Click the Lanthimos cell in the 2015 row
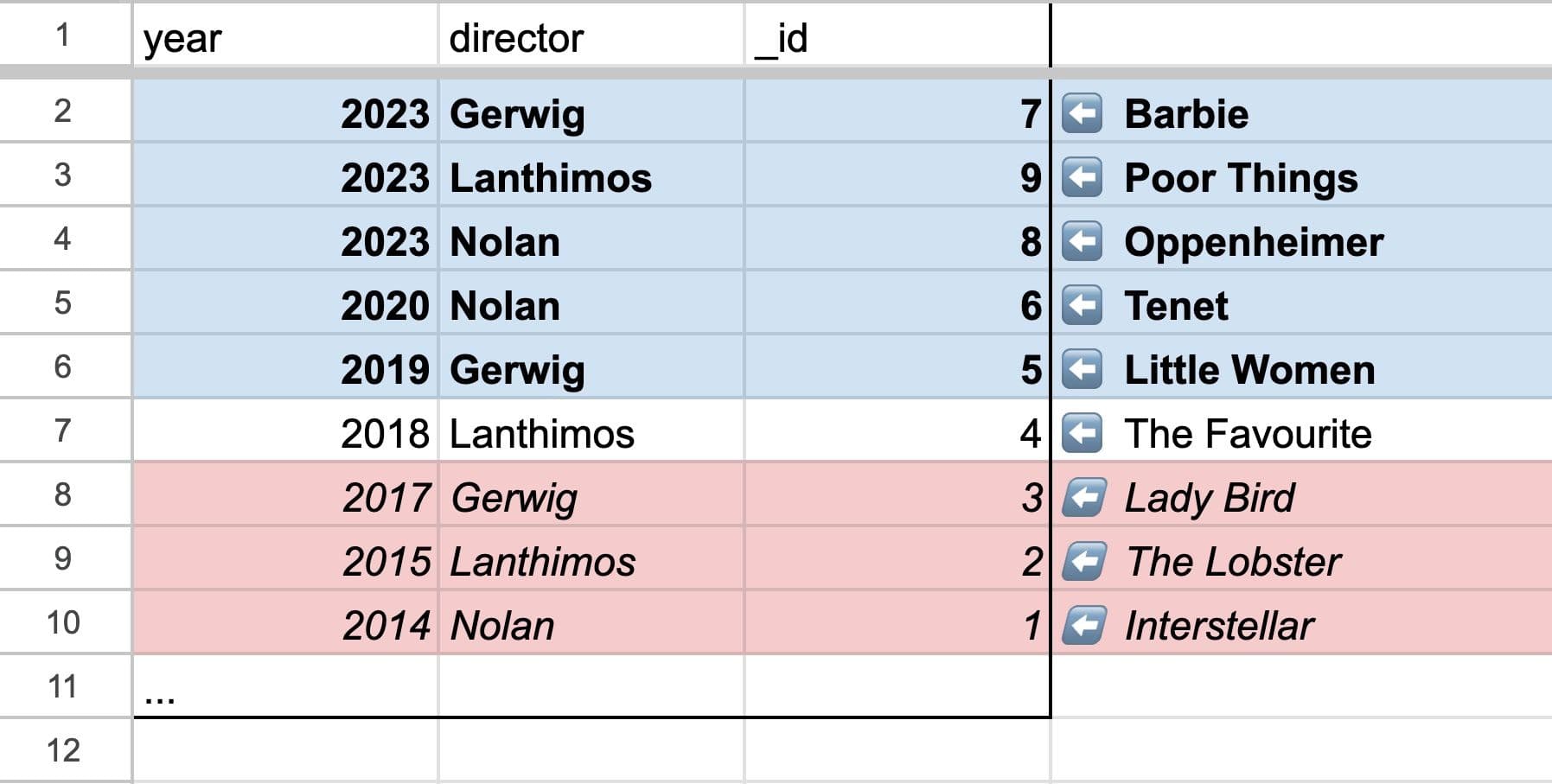 click(x=591, y=561)
